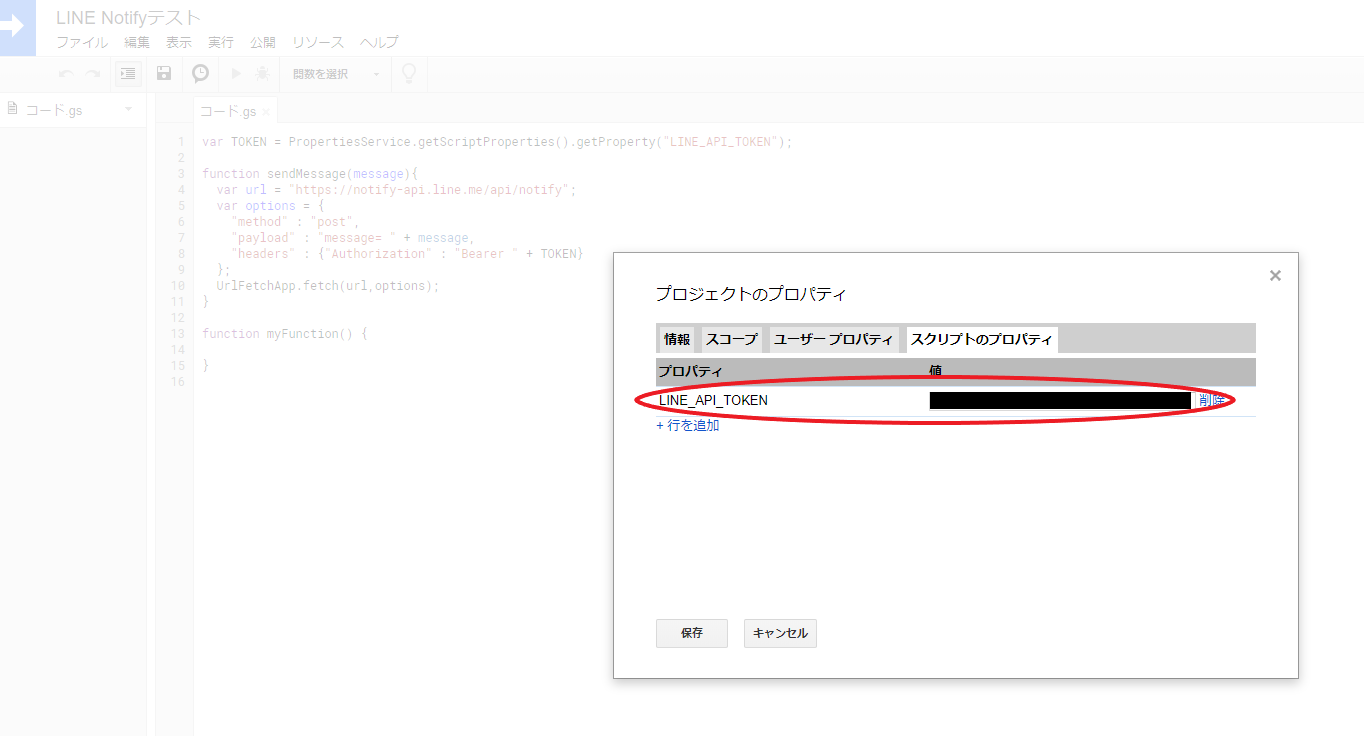Open the 表示 menu
Image resolution: width=1364 pixels, height=736 pixels.
[x=179, y=42]
